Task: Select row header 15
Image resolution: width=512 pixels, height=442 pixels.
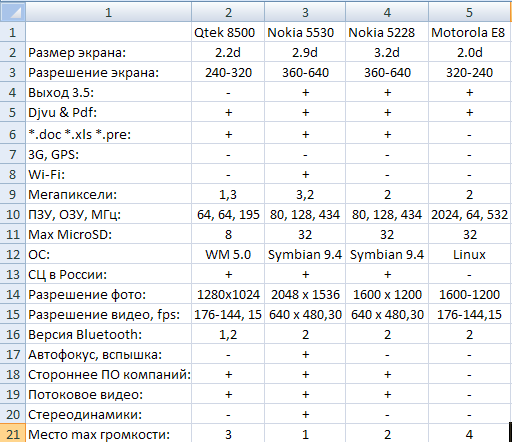Action: [x=13, y=314]
